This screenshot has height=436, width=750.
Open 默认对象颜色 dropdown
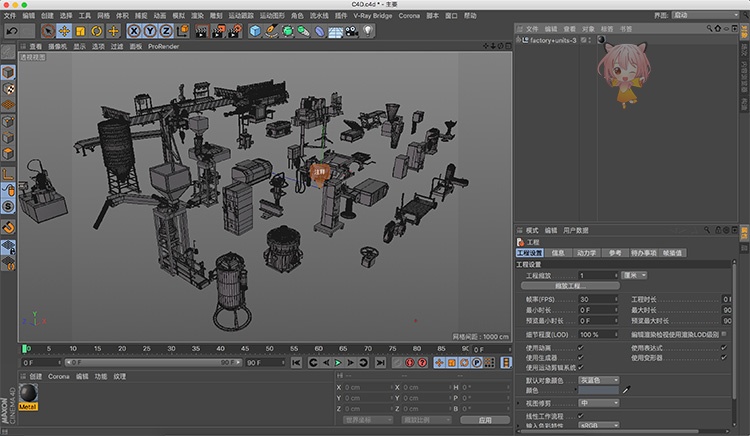(598, 381)
